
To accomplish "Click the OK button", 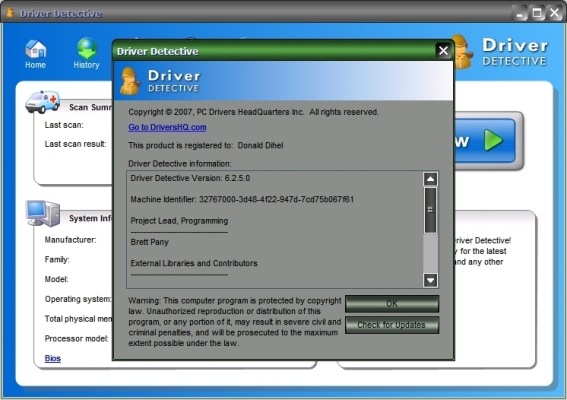I will point(392,303).
